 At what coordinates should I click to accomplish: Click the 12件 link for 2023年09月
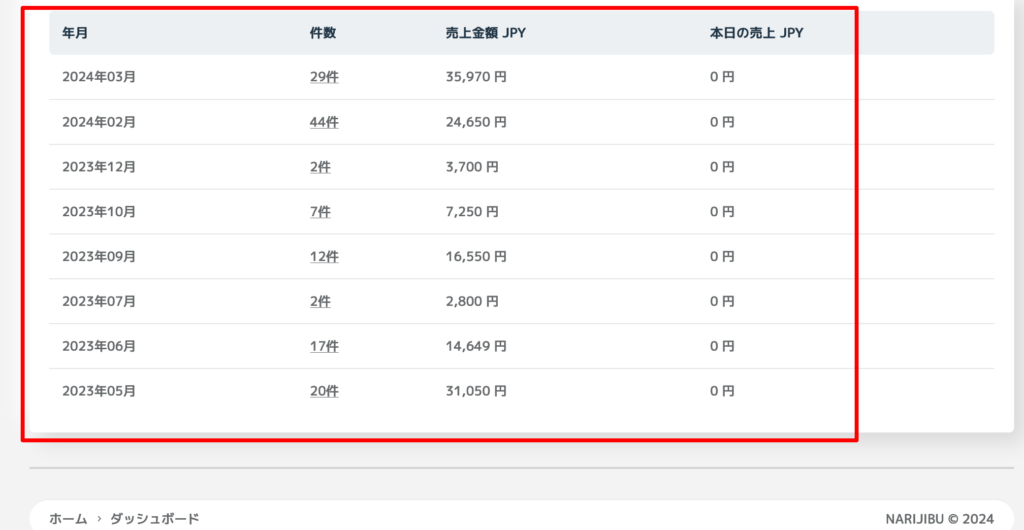click(x=324, y=257)
